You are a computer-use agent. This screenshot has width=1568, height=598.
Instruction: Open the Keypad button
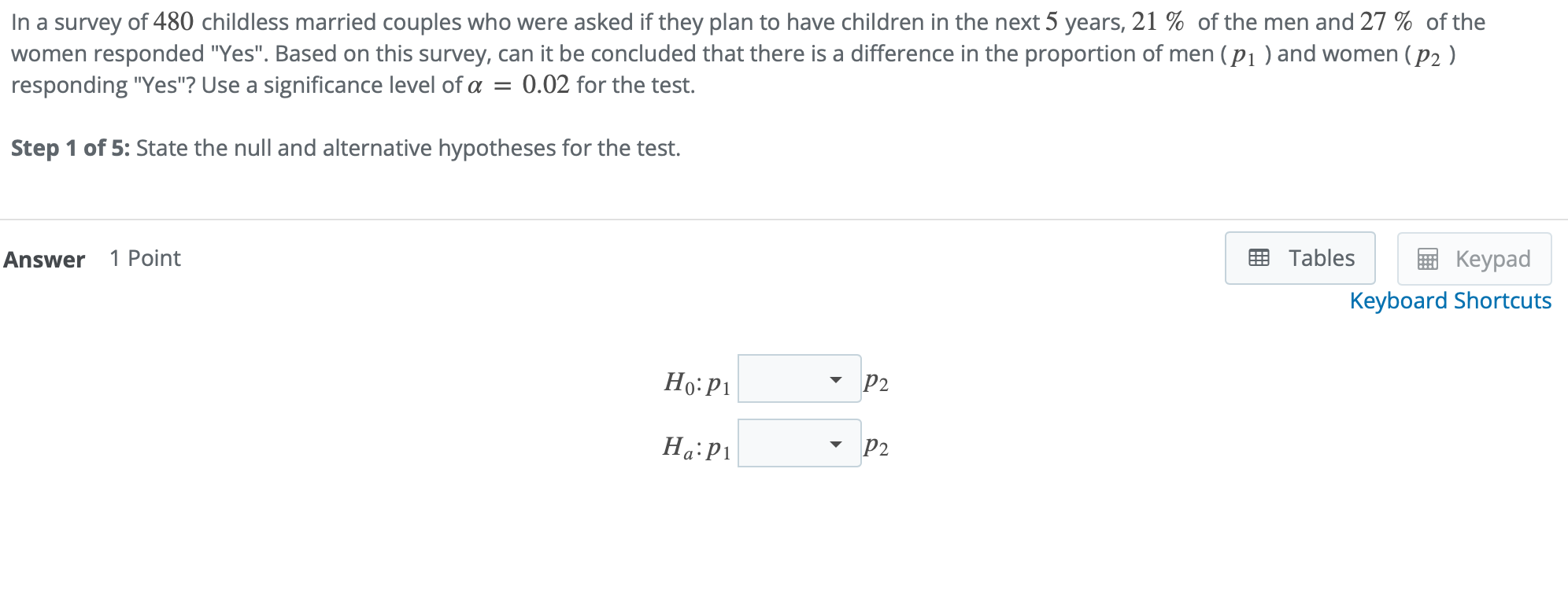[x=1474, y=259]
